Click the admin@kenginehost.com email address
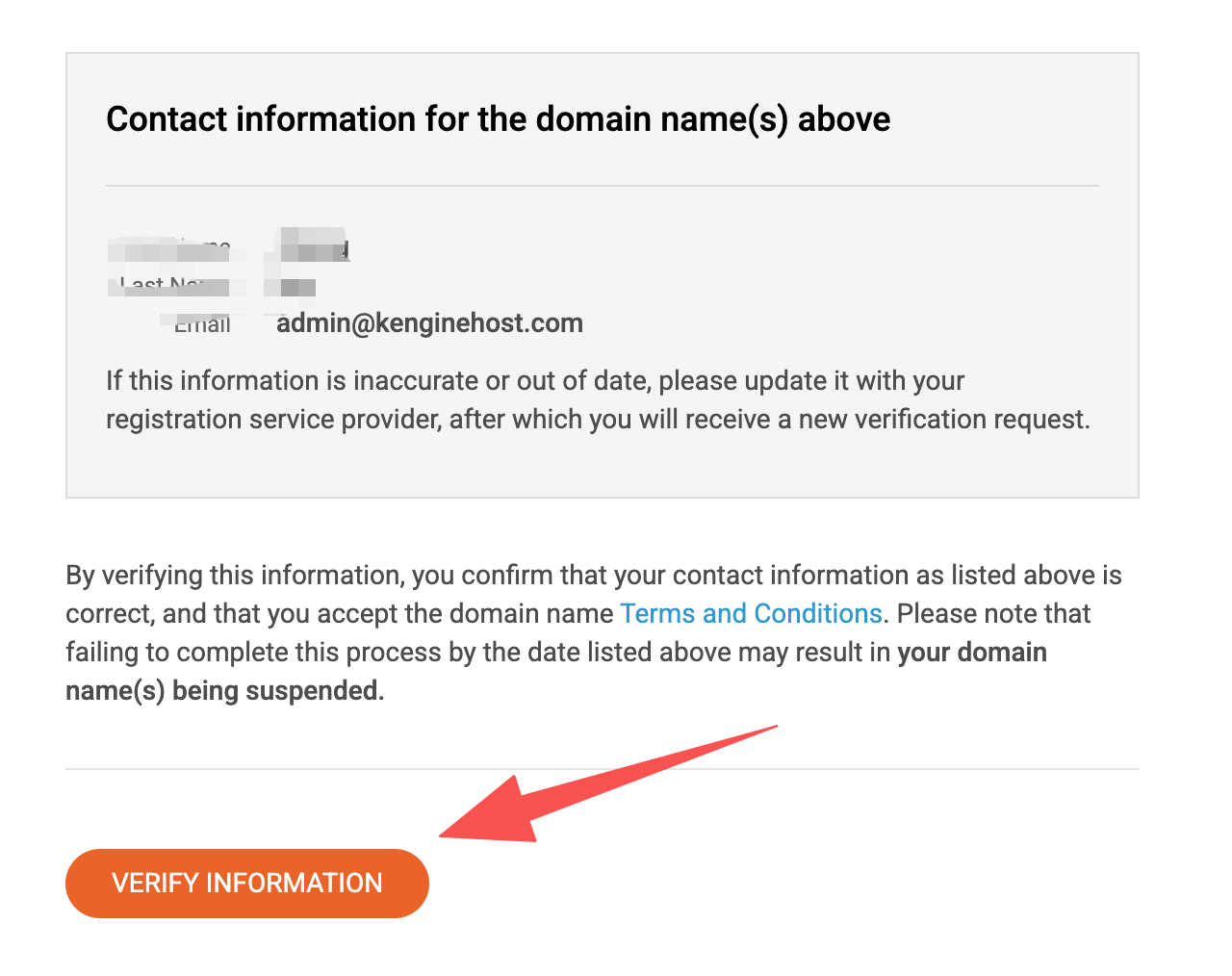 [x=429, y=322]
